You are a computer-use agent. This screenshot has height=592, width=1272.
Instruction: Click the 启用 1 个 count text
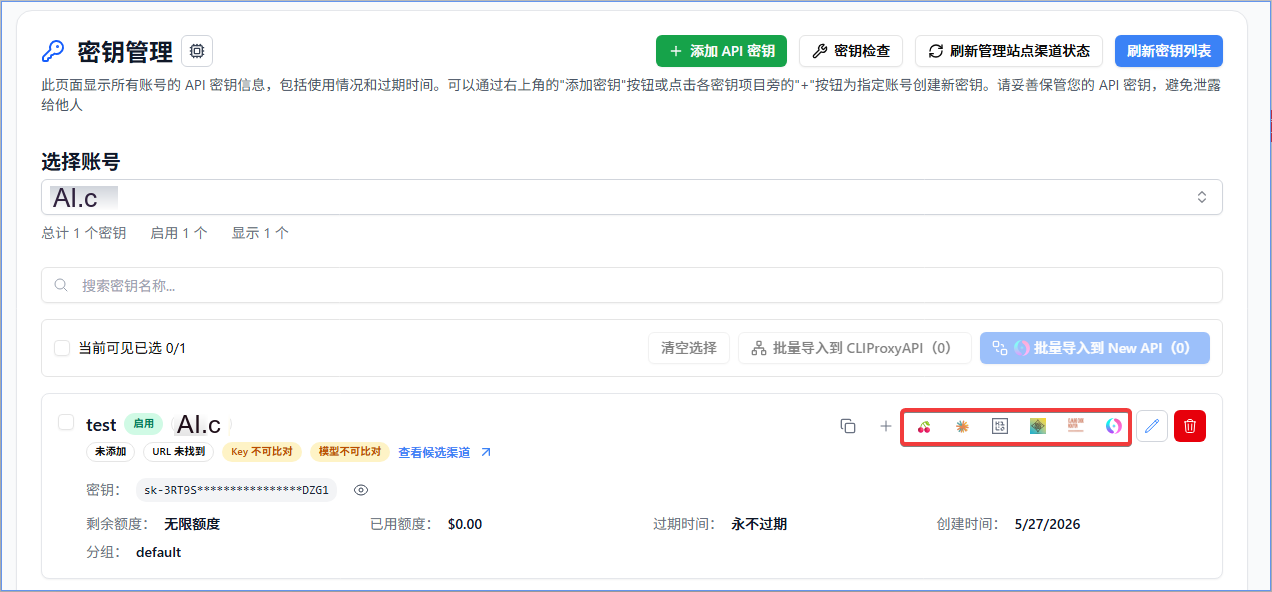pyautogui.click(x=179, y=233)
